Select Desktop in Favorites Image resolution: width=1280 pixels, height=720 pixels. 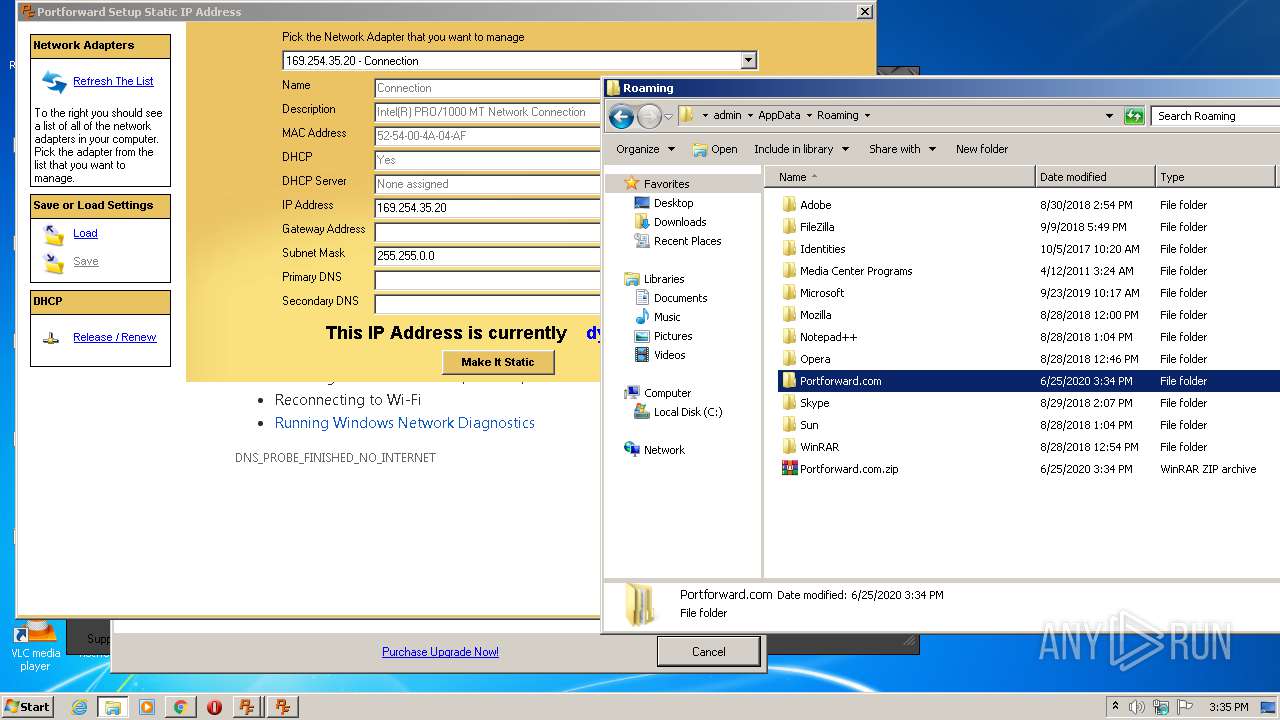tap(673, 203)
